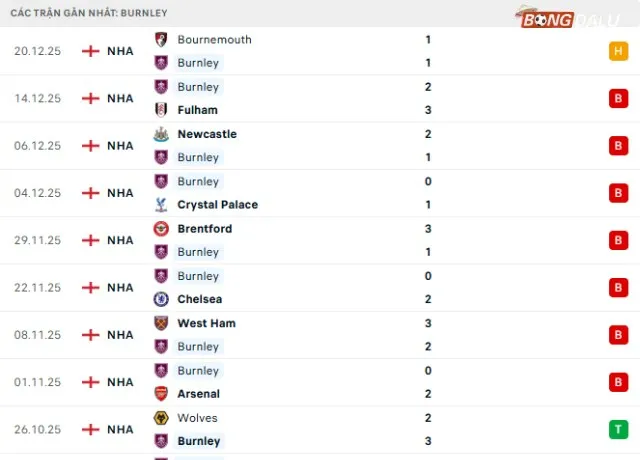Select the 06.12.25 match date
640x460 pixels.
pyautogui.click(x=38, y=146)
